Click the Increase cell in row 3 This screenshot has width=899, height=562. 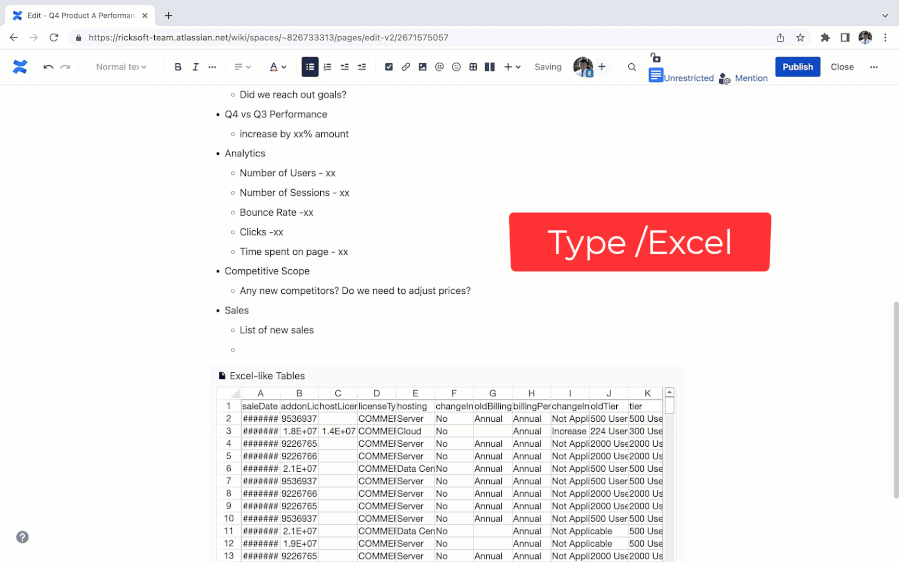[570, 431]
